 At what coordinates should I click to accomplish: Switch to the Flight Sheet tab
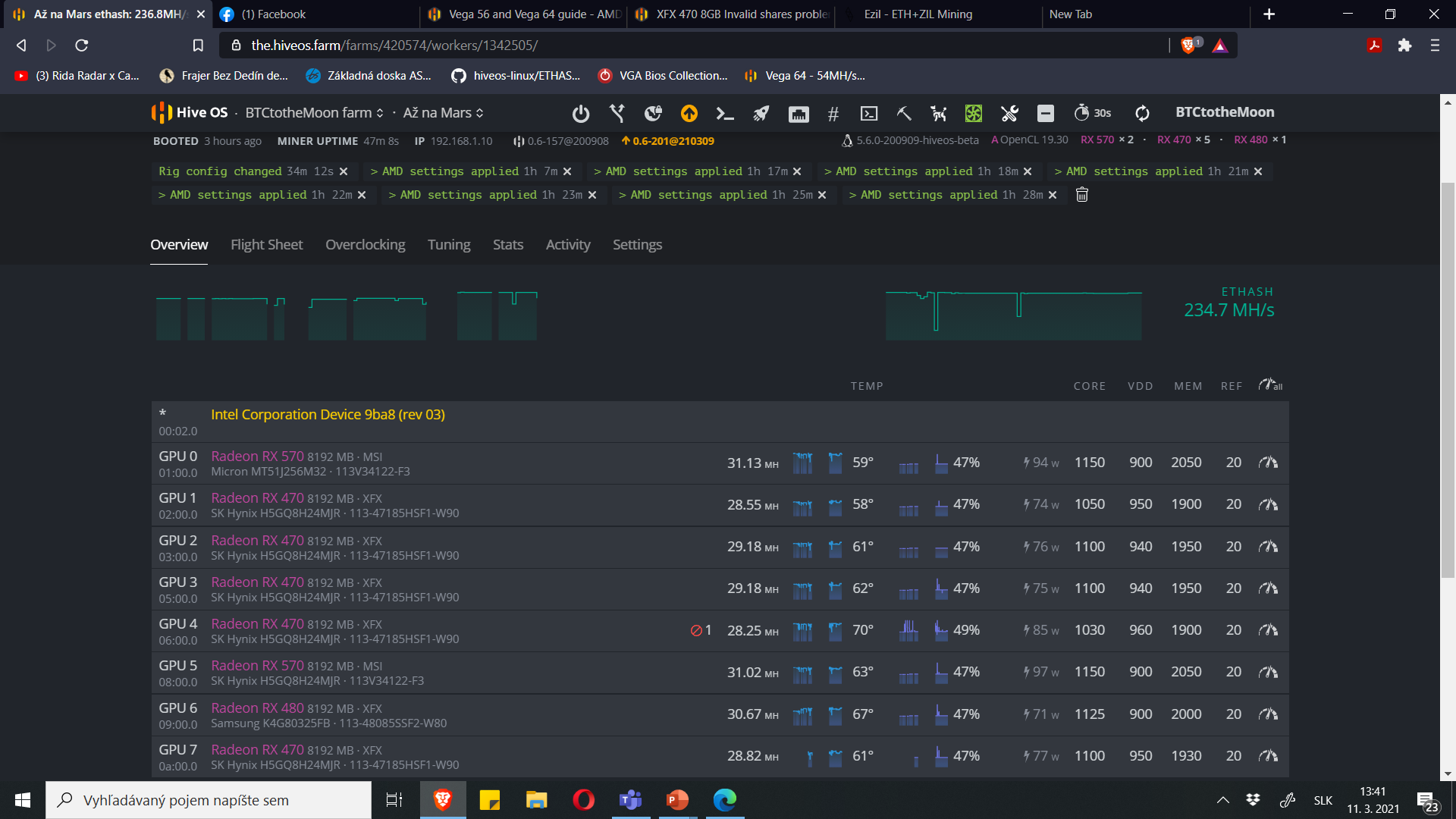(266, 245)
